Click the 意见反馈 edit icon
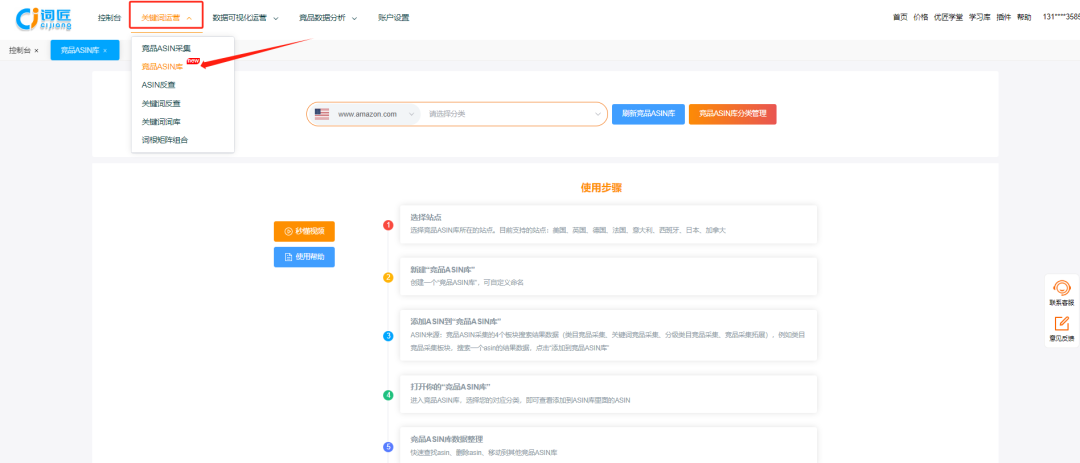This screenshot has height=463, width=1080. coord(1061,324)
